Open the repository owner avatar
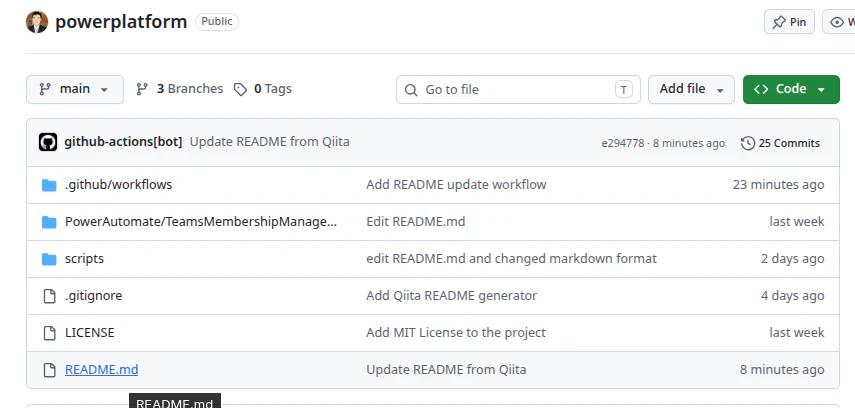This screenshot has width=855, height=408. [x=37, y=22]
